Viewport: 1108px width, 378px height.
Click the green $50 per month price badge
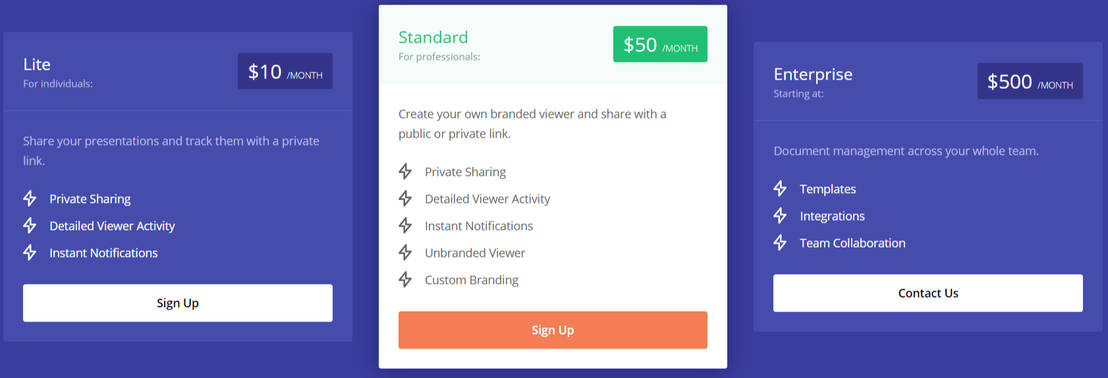coord(660,45)
